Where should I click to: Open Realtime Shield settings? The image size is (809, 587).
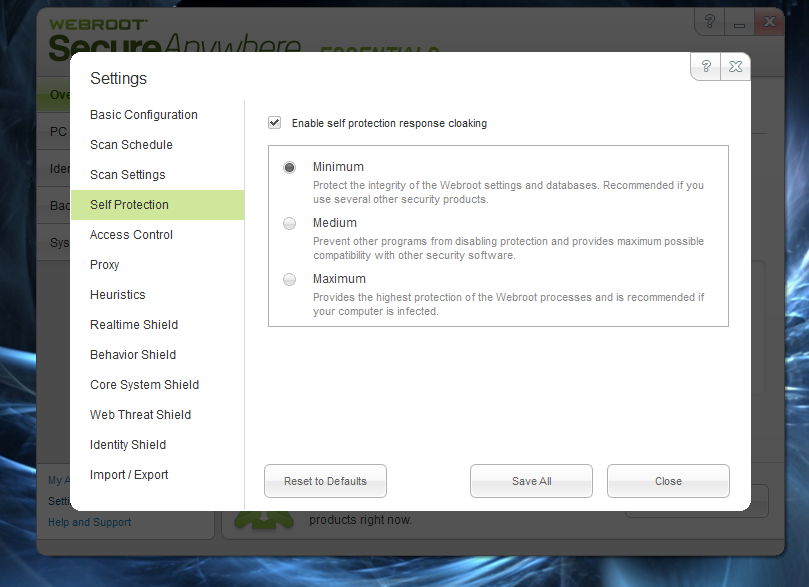click(157, 324)
